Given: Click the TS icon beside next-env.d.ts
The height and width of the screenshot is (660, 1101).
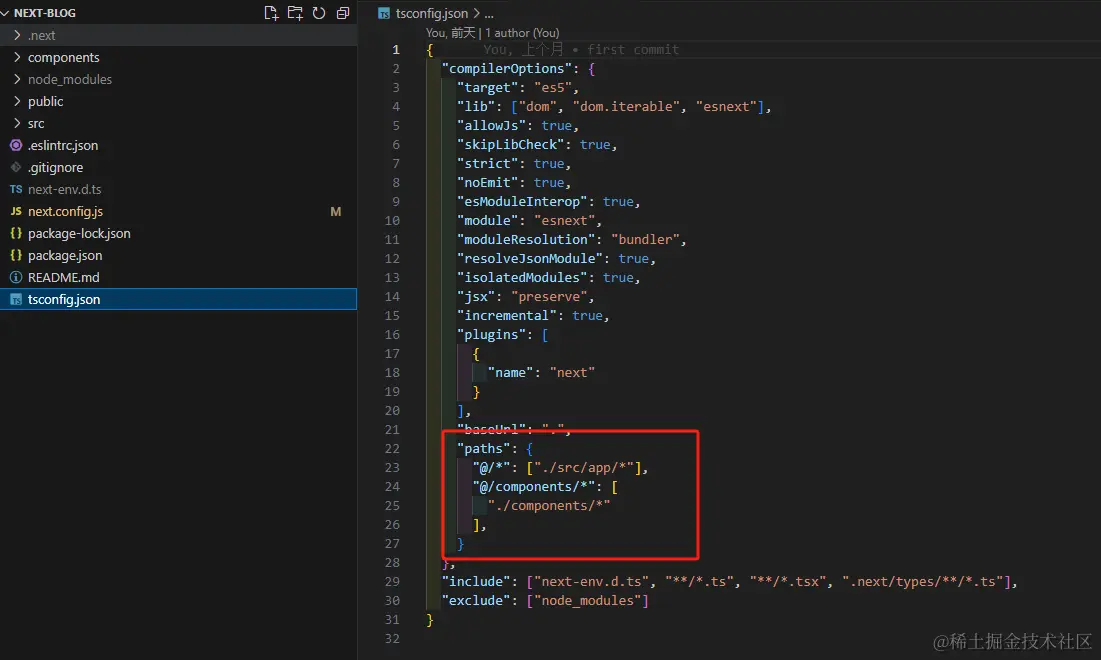Looking at the screenshot, I should tap(16, 190).
